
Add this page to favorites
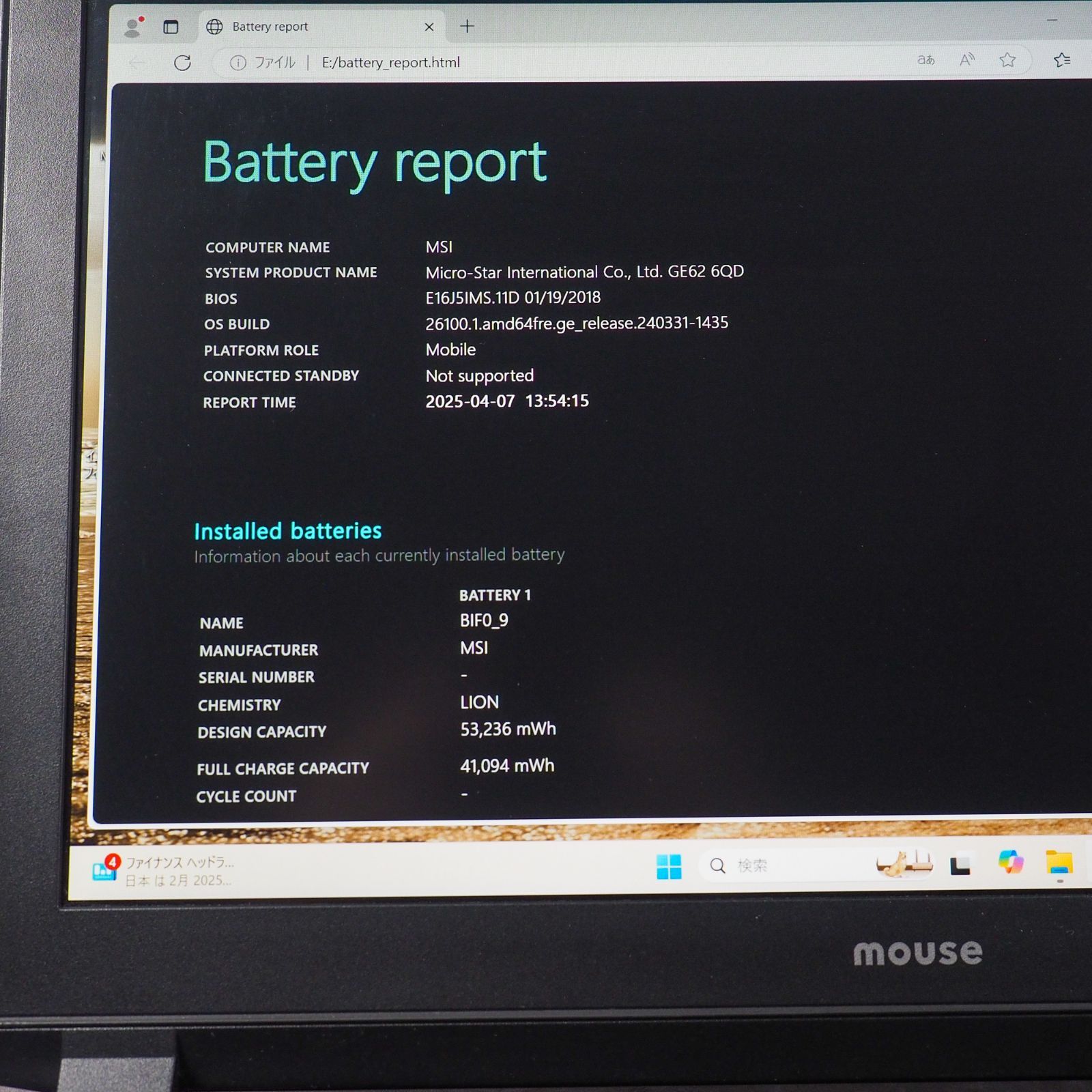1007,60
